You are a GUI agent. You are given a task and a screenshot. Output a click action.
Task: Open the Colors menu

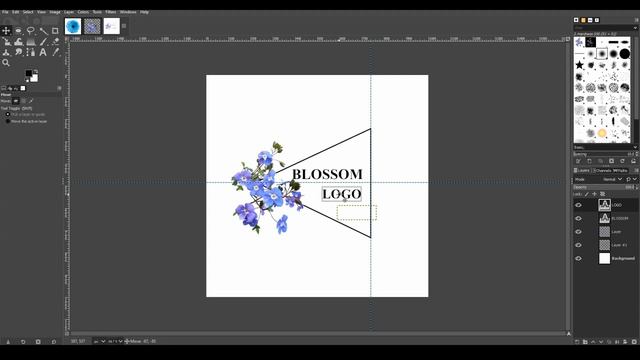pyautogui.click(x=83, y=12)
